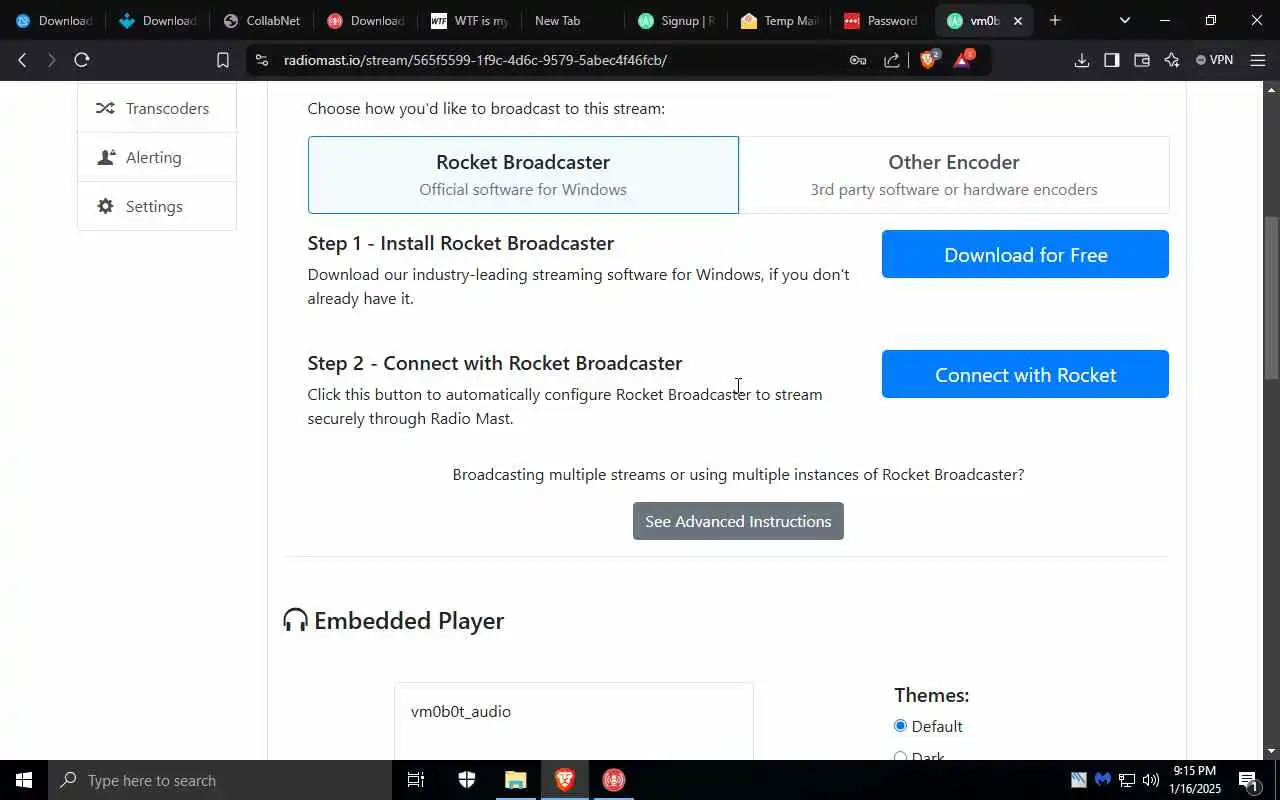
Task: Click the Transcoders shuffle icon
Action: [x=105, y=108]
